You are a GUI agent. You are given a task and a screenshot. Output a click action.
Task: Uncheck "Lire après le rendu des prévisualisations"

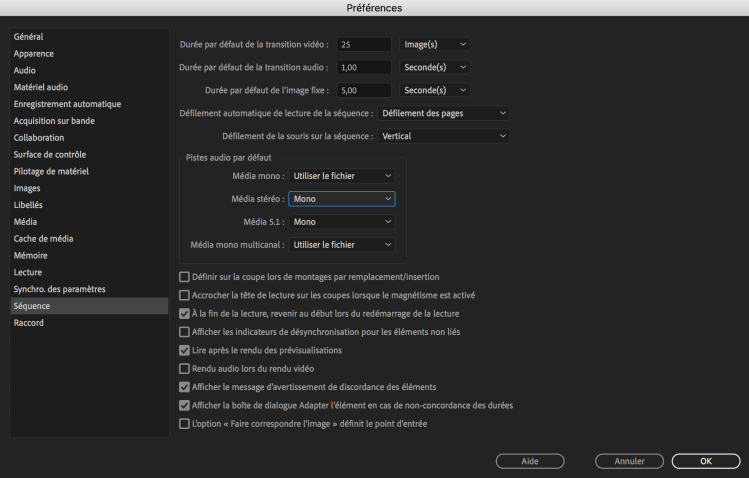pyautogui.click(x=183, y=350)
